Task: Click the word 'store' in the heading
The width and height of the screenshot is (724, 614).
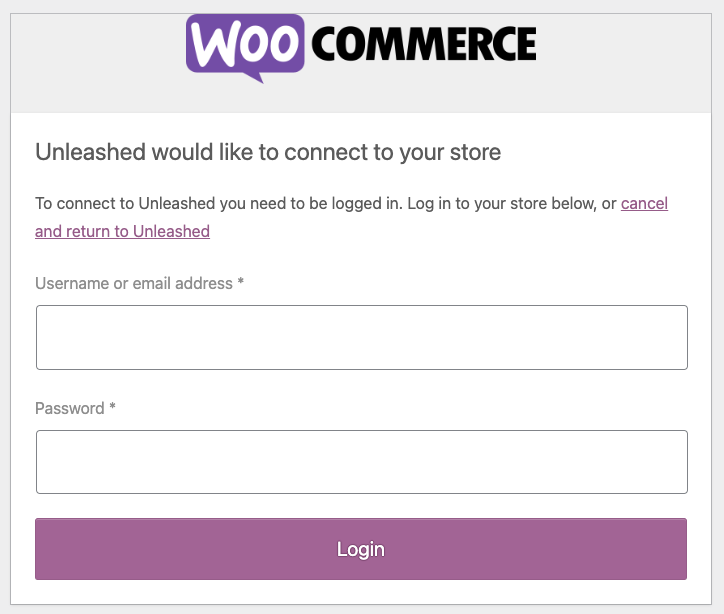Action: pyautogui.click(x=476, y=152)
